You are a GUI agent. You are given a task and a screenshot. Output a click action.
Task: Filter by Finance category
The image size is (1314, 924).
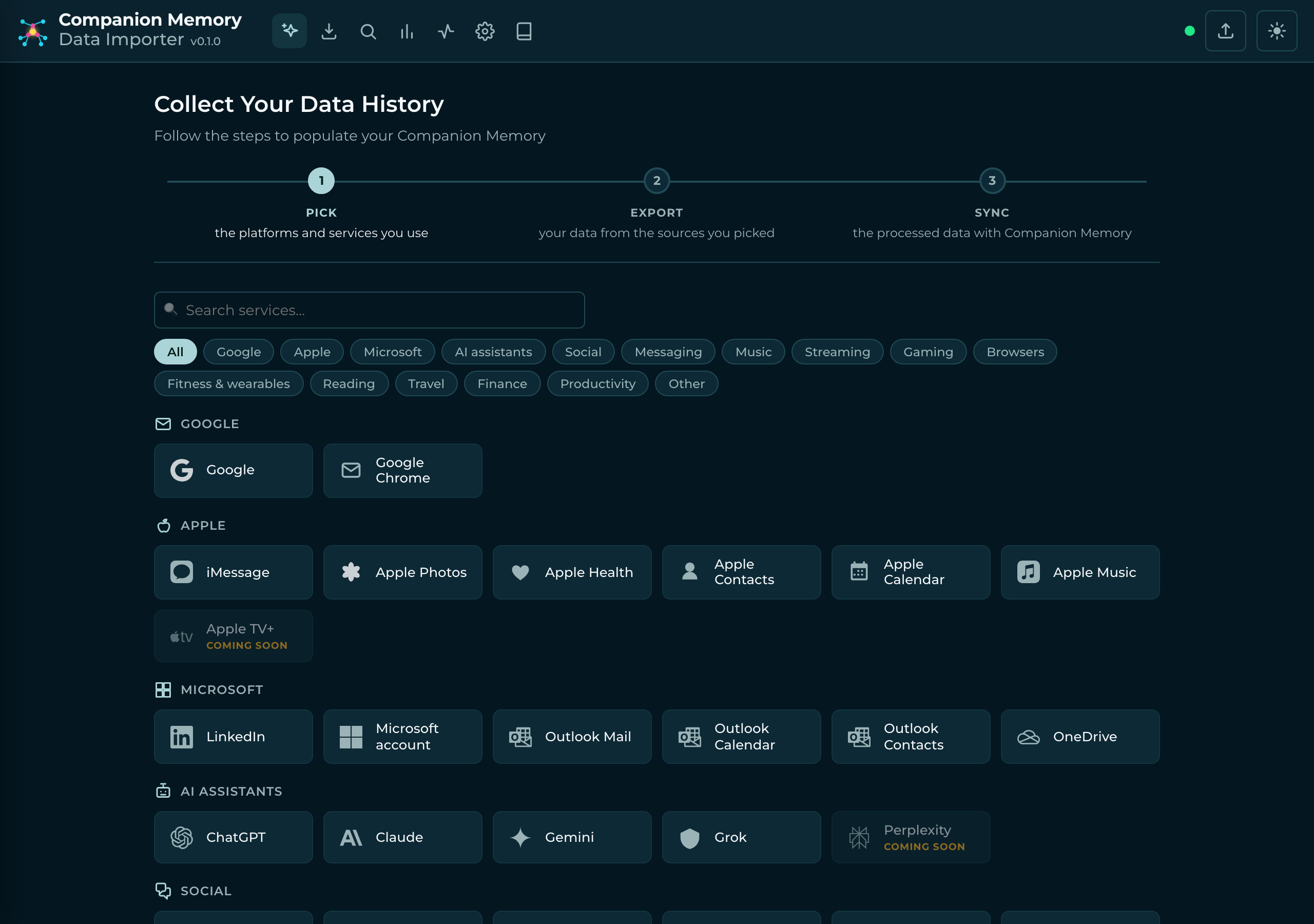pyautogui.click(x=502, y=383)
